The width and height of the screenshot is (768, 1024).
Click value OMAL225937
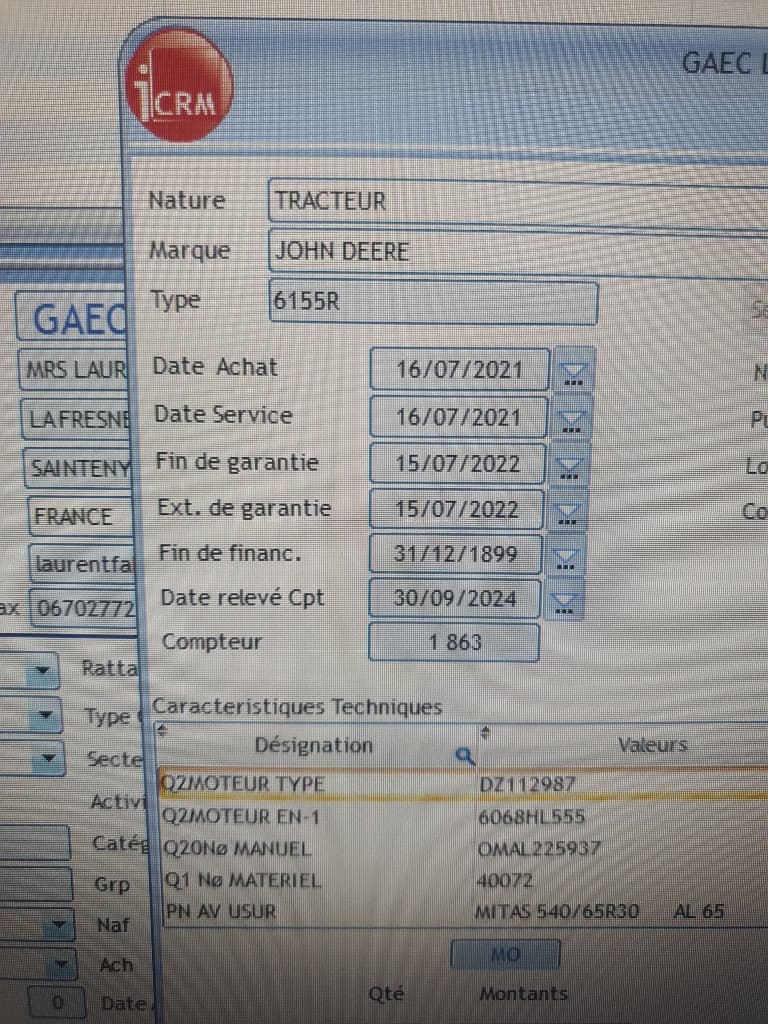pos(539,849)
